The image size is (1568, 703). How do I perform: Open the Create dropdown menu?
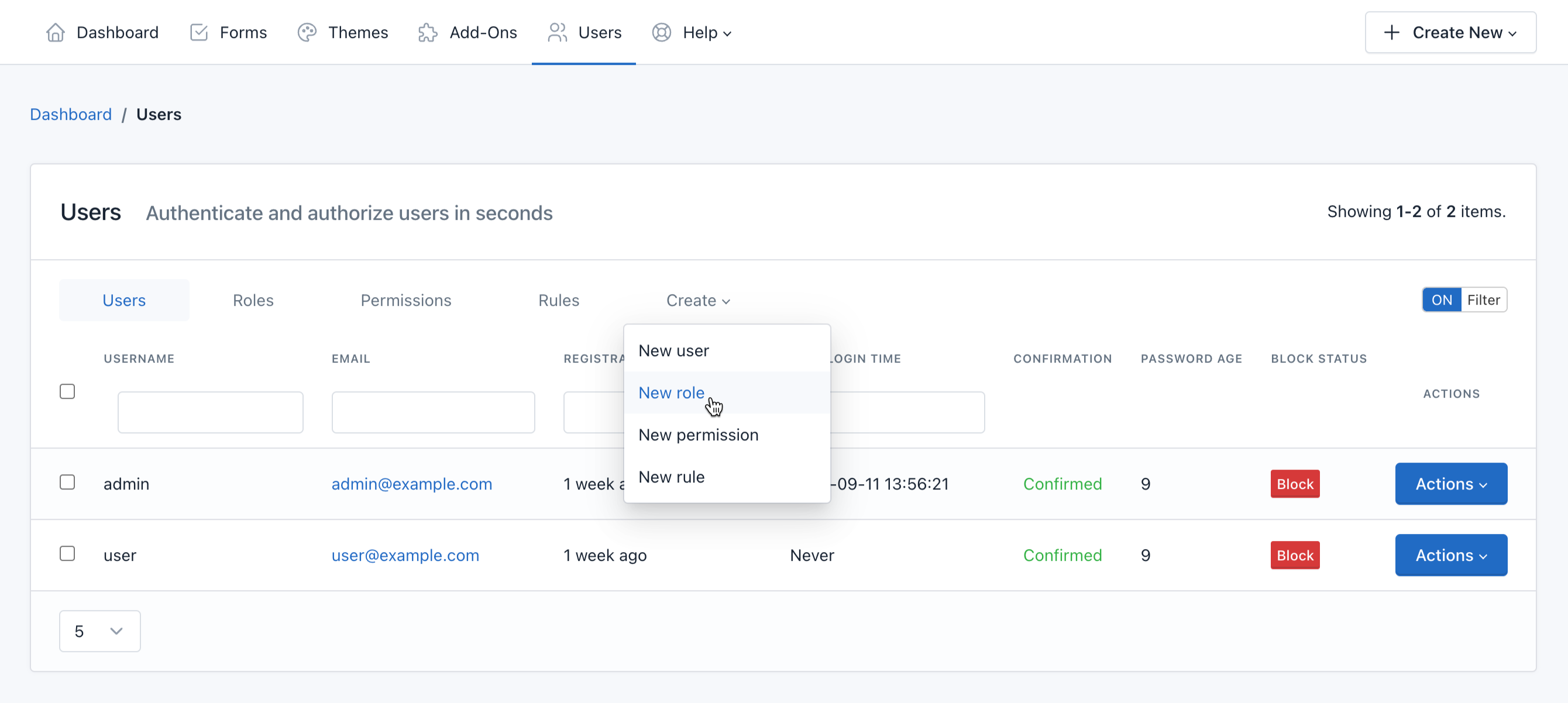[x=697, y=300]
